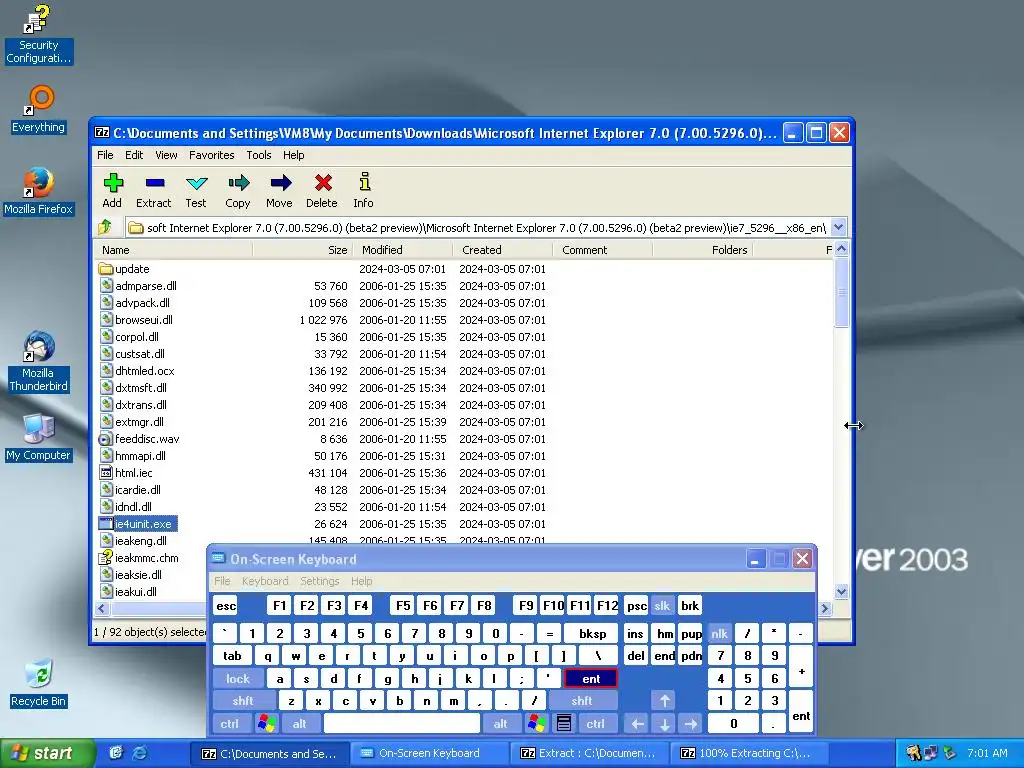Select the ie4uinit.exe file icon

[106, 524]
